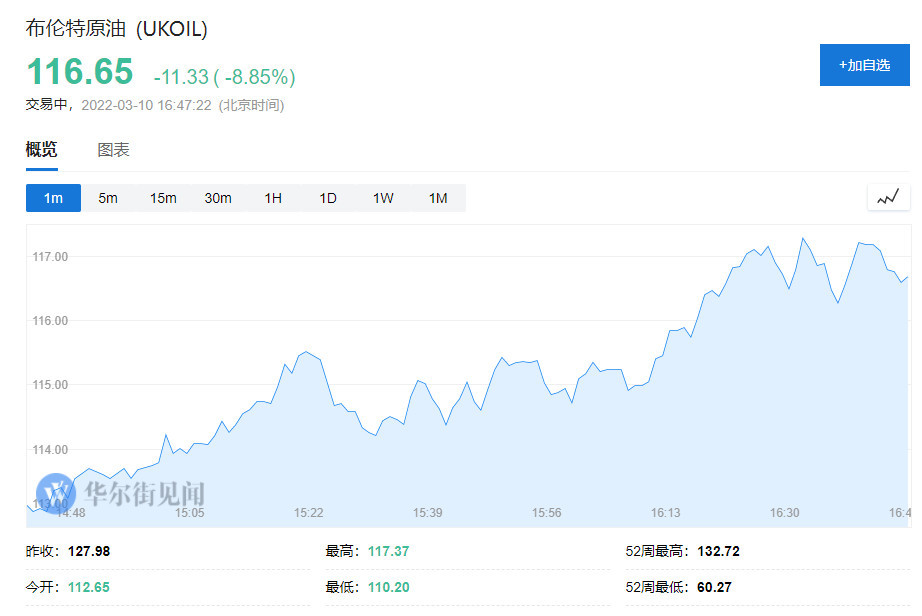Click the 114.00 y-axis label
Image resolution: width=922 pixels, height=616 pixels.
(x=50, y=450)
